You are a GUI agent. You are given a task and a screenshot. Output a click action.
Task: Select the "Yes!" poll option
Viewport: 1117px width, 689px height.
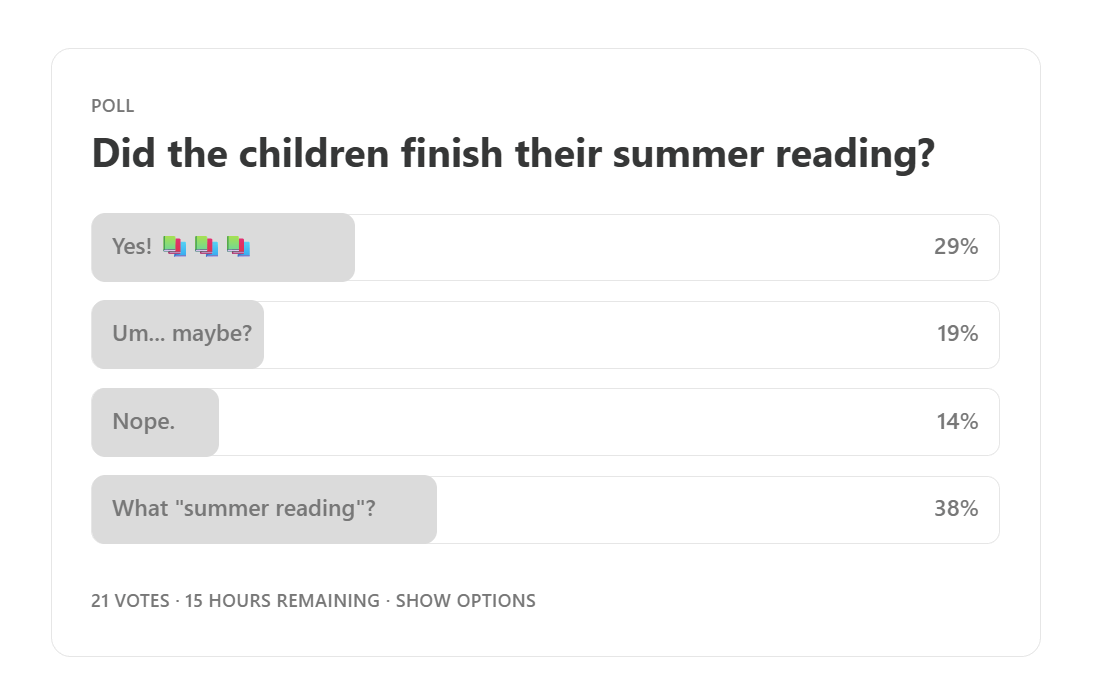[545, 247]
